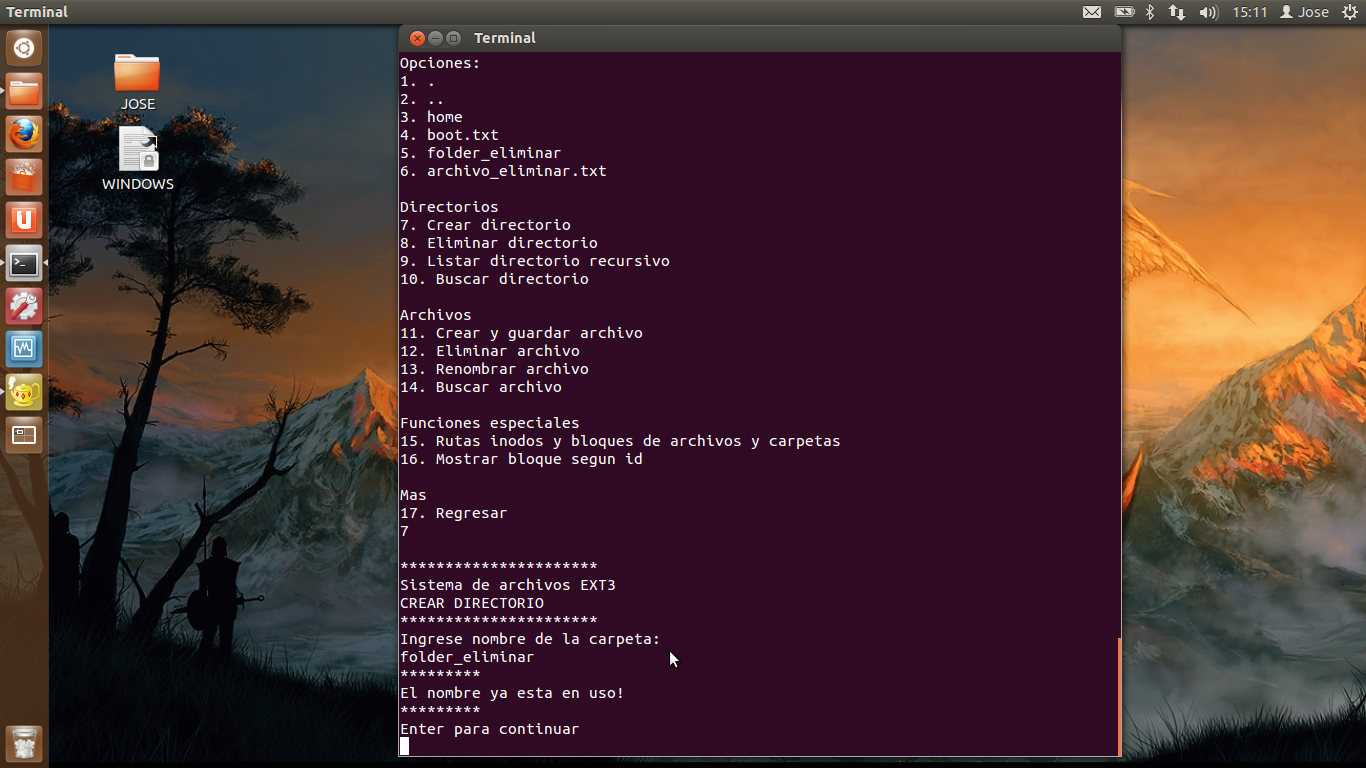The width and height of the screenshot is (1366, 768).
Task: Minimize the Terminal window
Action: [435, 38]
